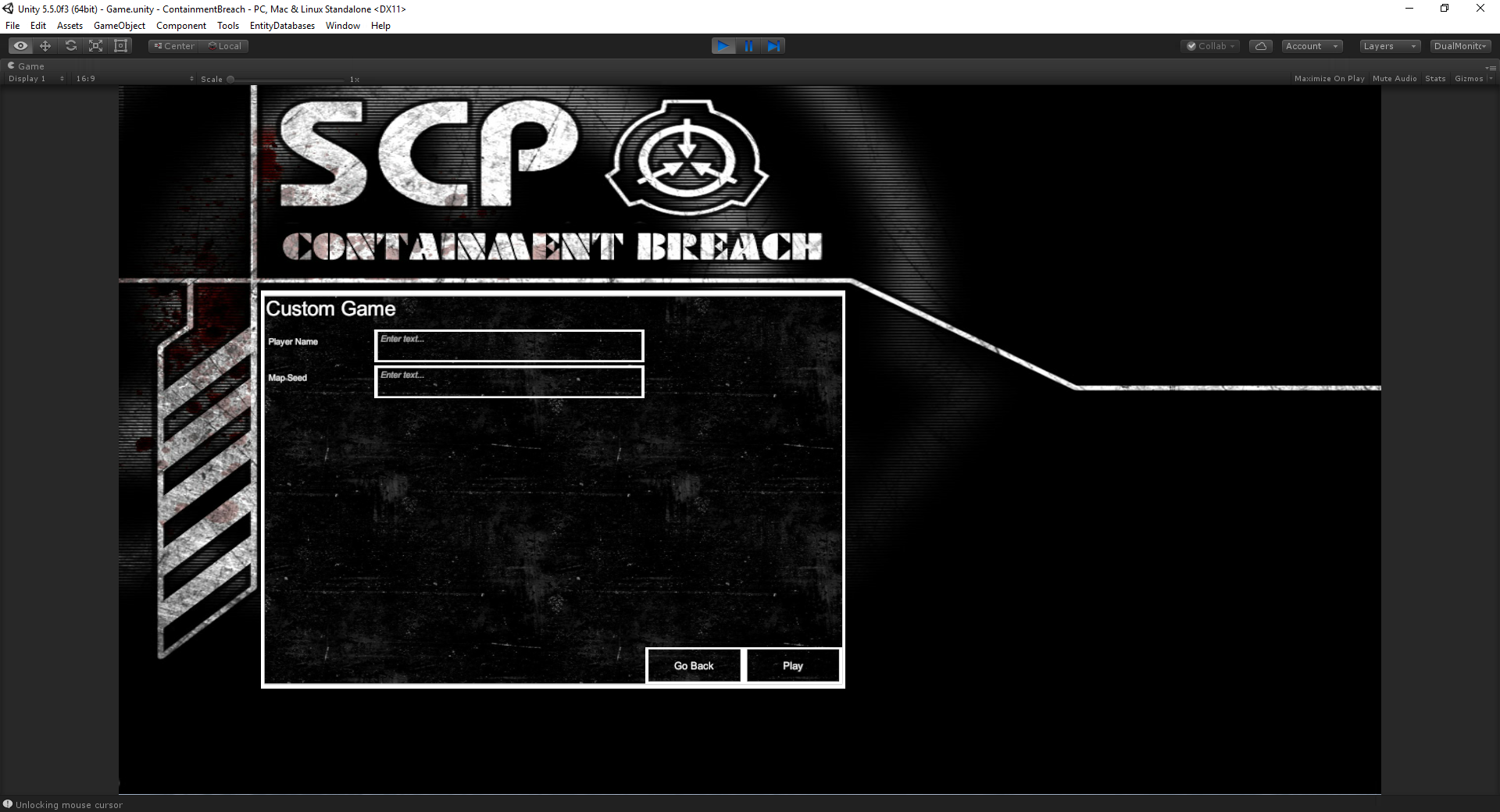This screenshot has width=1500, height=812.
Task: Toggle handle rotation Local button
Action: (x=224, y=46)
